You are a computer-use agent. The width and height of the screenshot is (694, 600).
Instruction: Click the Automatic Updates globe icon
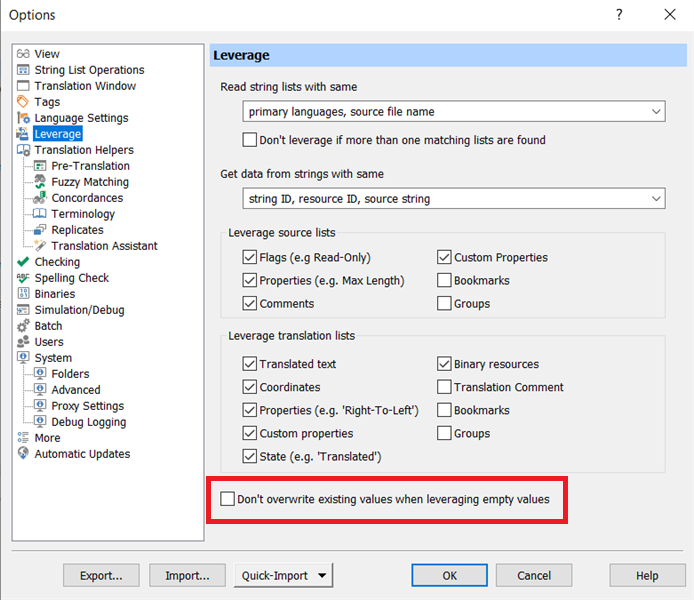tap(23, 454)
